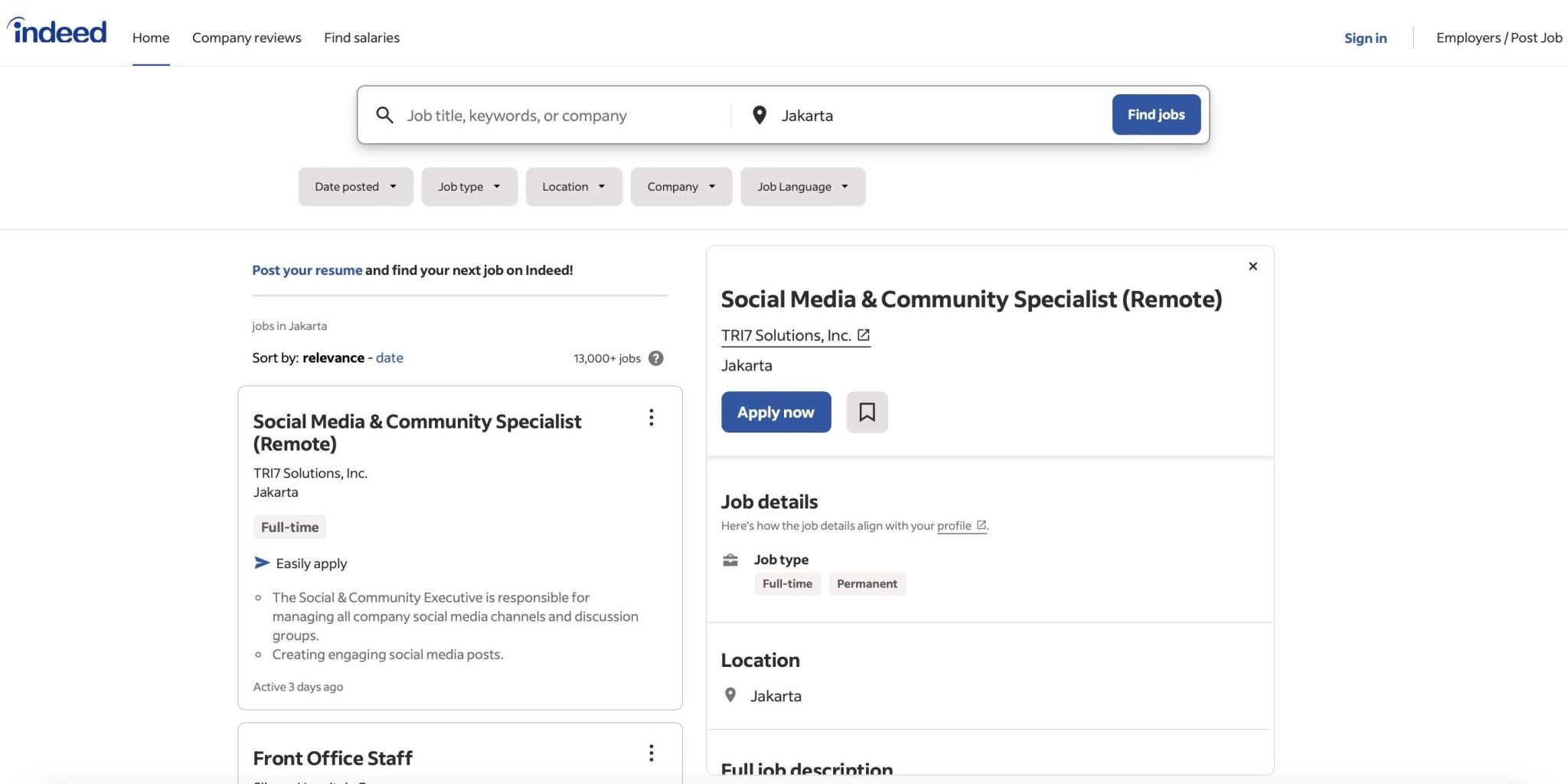
Task: Click the help icon beside 13,000+ jobs
Action: coord(656,358)
